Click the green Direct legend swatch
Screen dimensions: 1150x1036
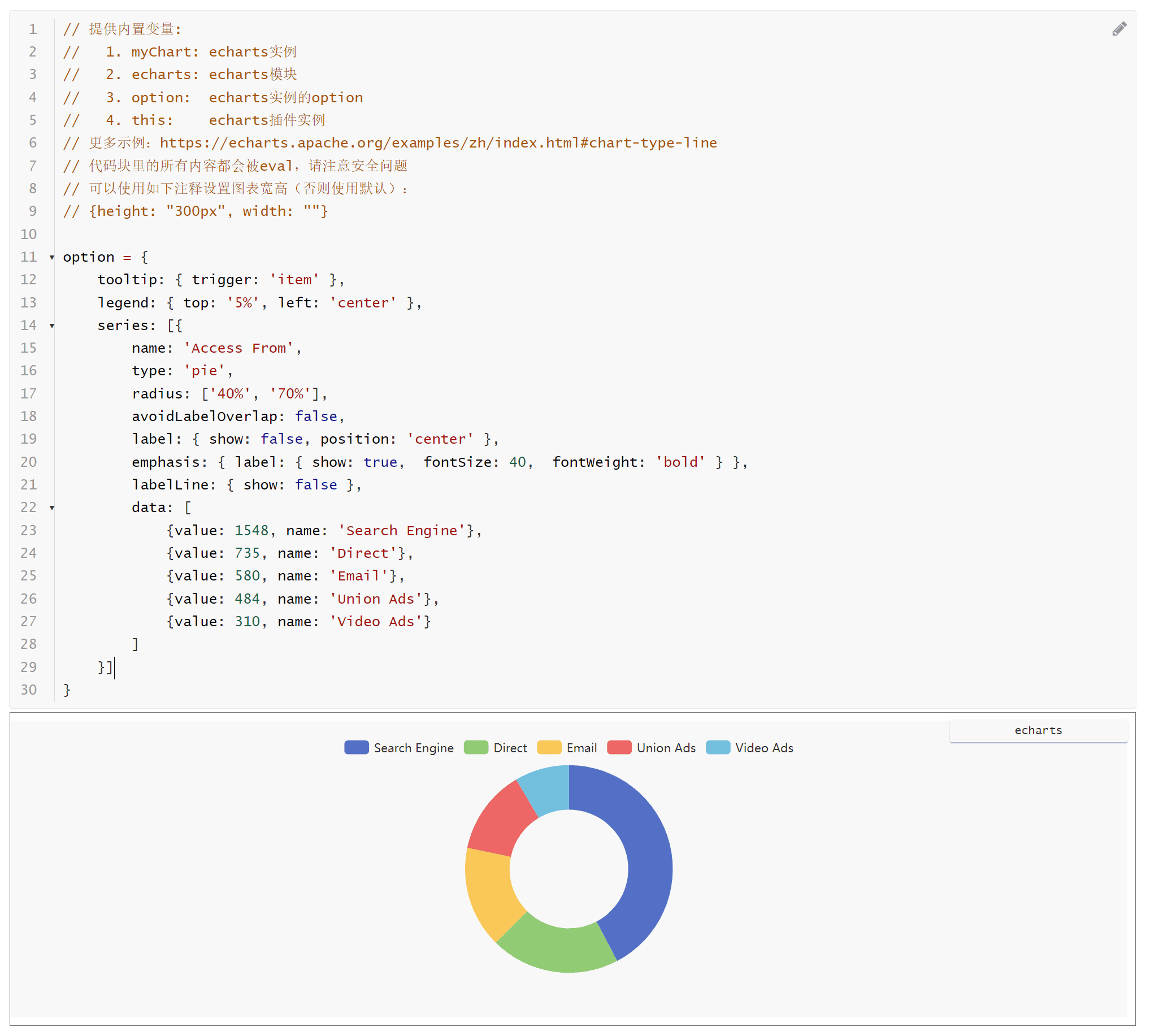[x=476, y=747]
